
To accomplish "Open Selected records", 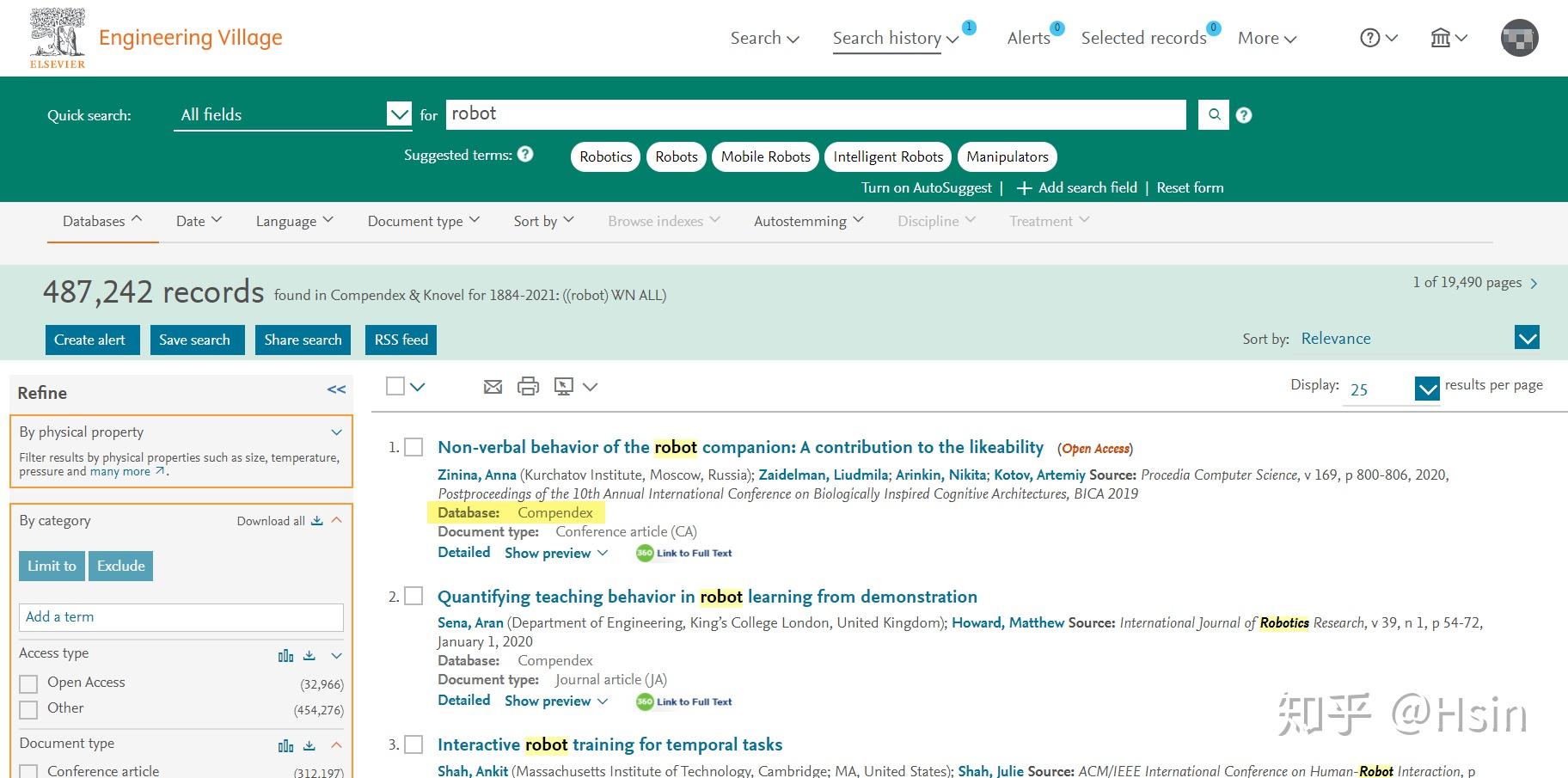I will tap(1144, 38).
